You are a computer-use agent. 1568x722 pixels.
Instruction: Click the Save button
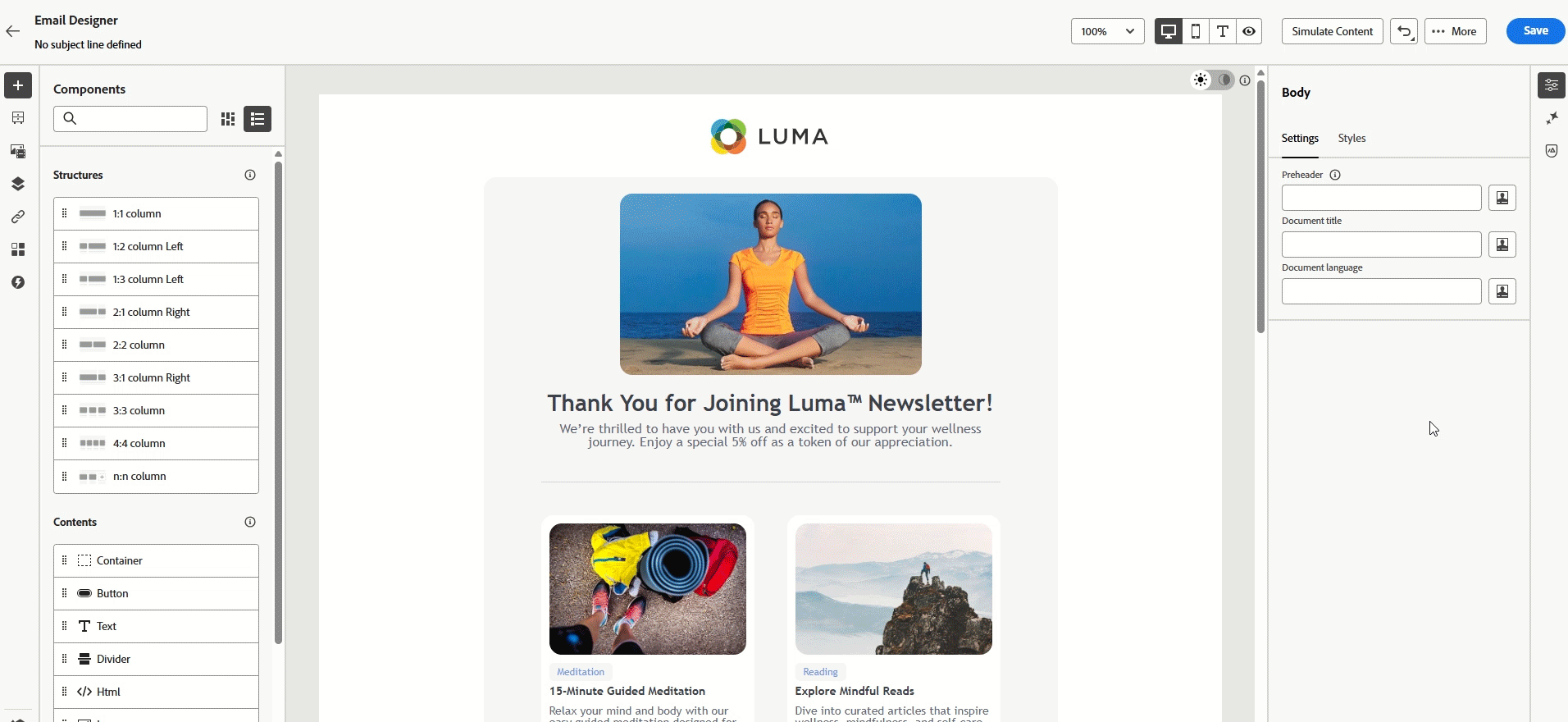pos(1535,31)
